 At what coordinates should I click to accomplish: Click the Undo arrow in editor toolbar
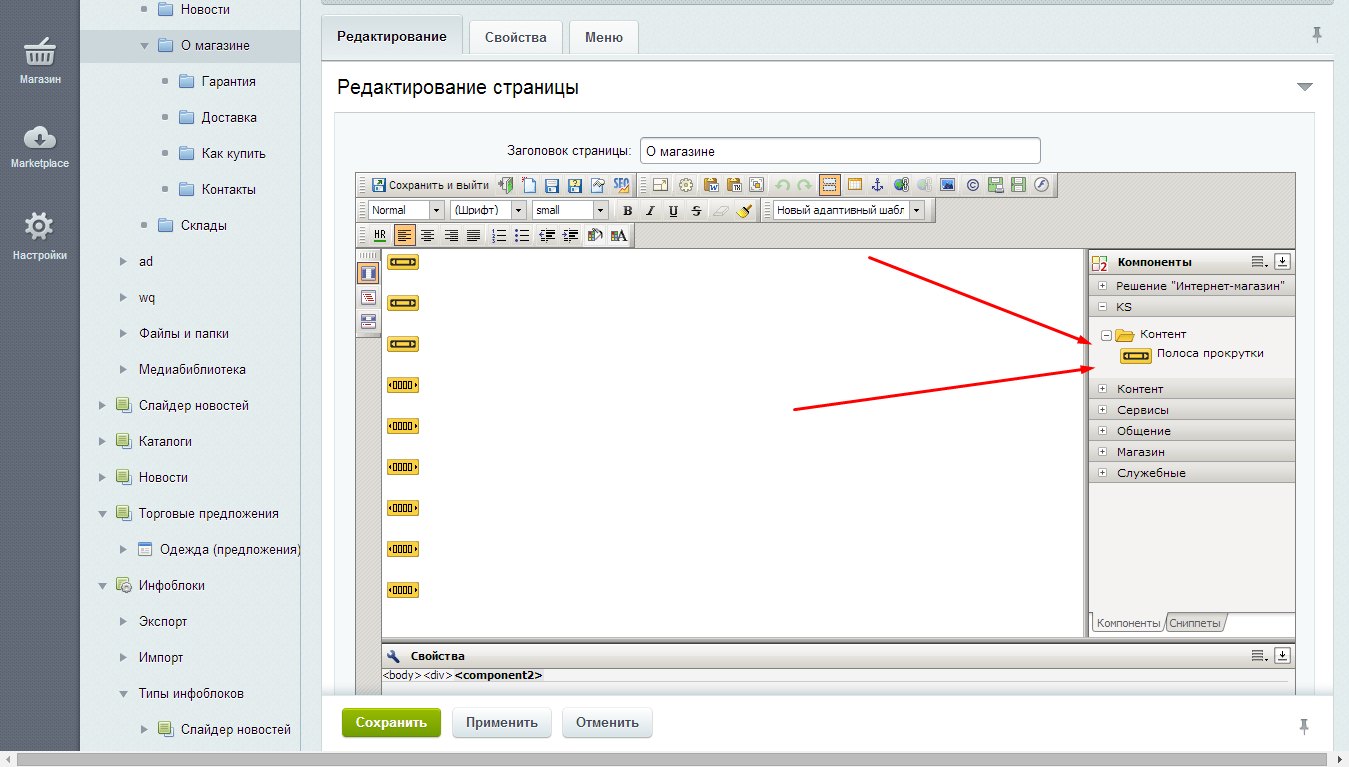pos(782,185)
